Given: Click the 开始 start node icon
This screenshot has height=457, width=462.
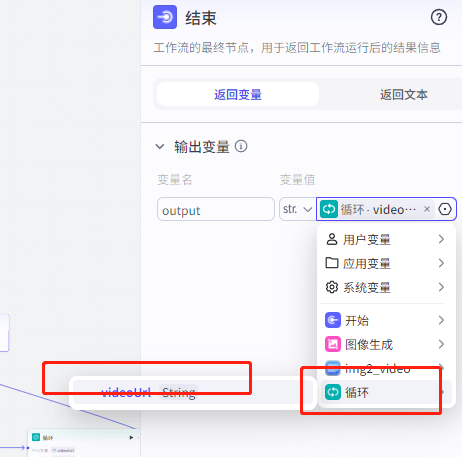Looking at the screenshot, I should [x=333, y=320].
